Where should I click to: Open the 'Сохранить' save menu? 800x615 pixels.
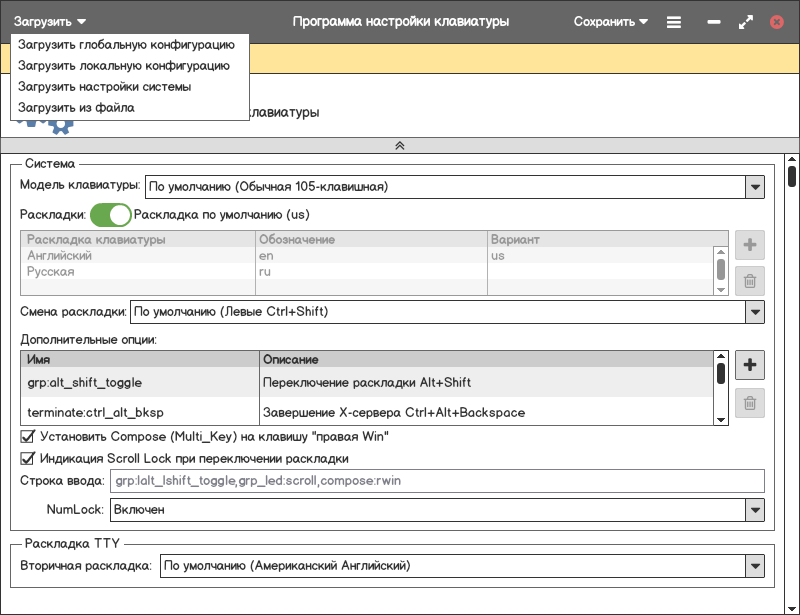[610, 21]
